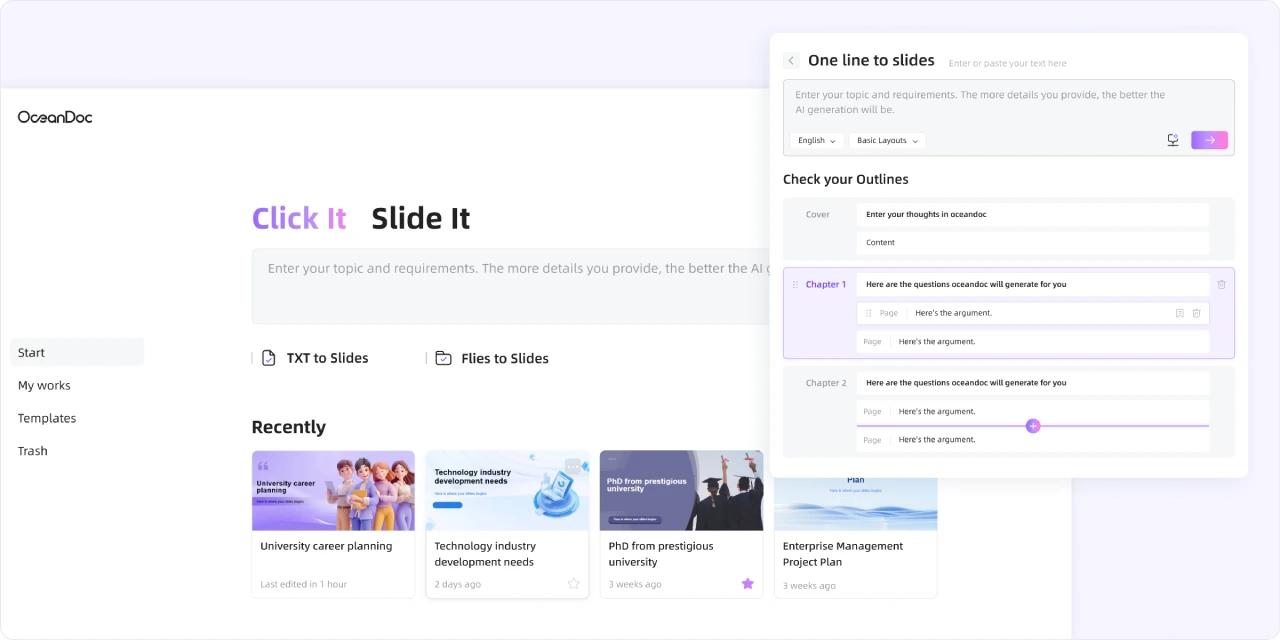The width and height of the screenshot is (1280, 640).
Task: Open the more options on Technology industry card
Action: (x=573, y=465)
